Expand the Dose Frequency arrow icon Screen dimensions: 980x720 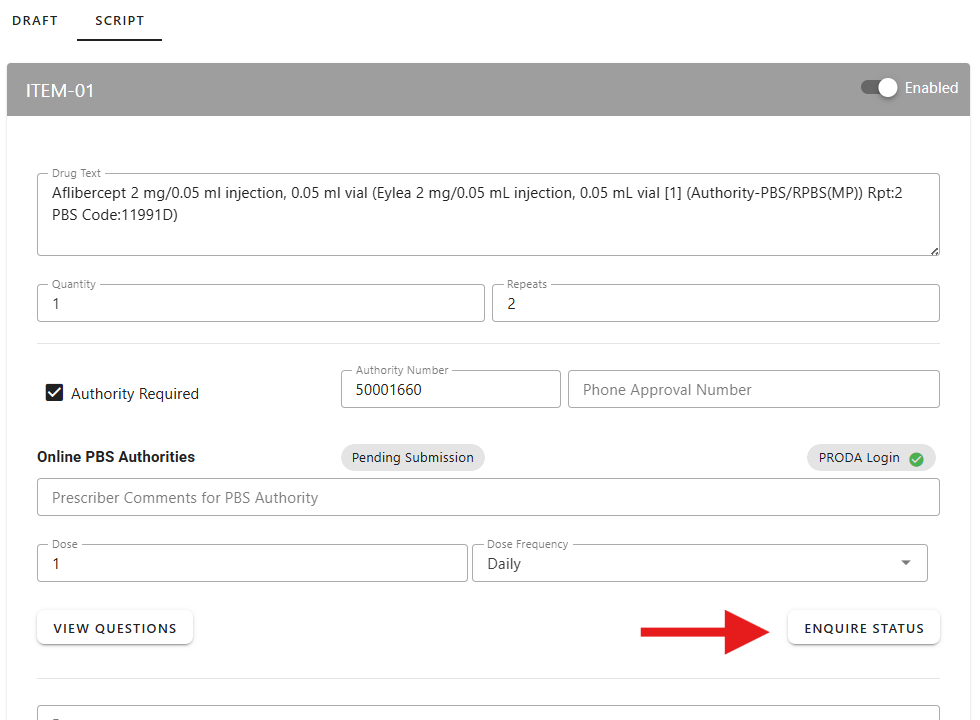click(x=906, y=563)
